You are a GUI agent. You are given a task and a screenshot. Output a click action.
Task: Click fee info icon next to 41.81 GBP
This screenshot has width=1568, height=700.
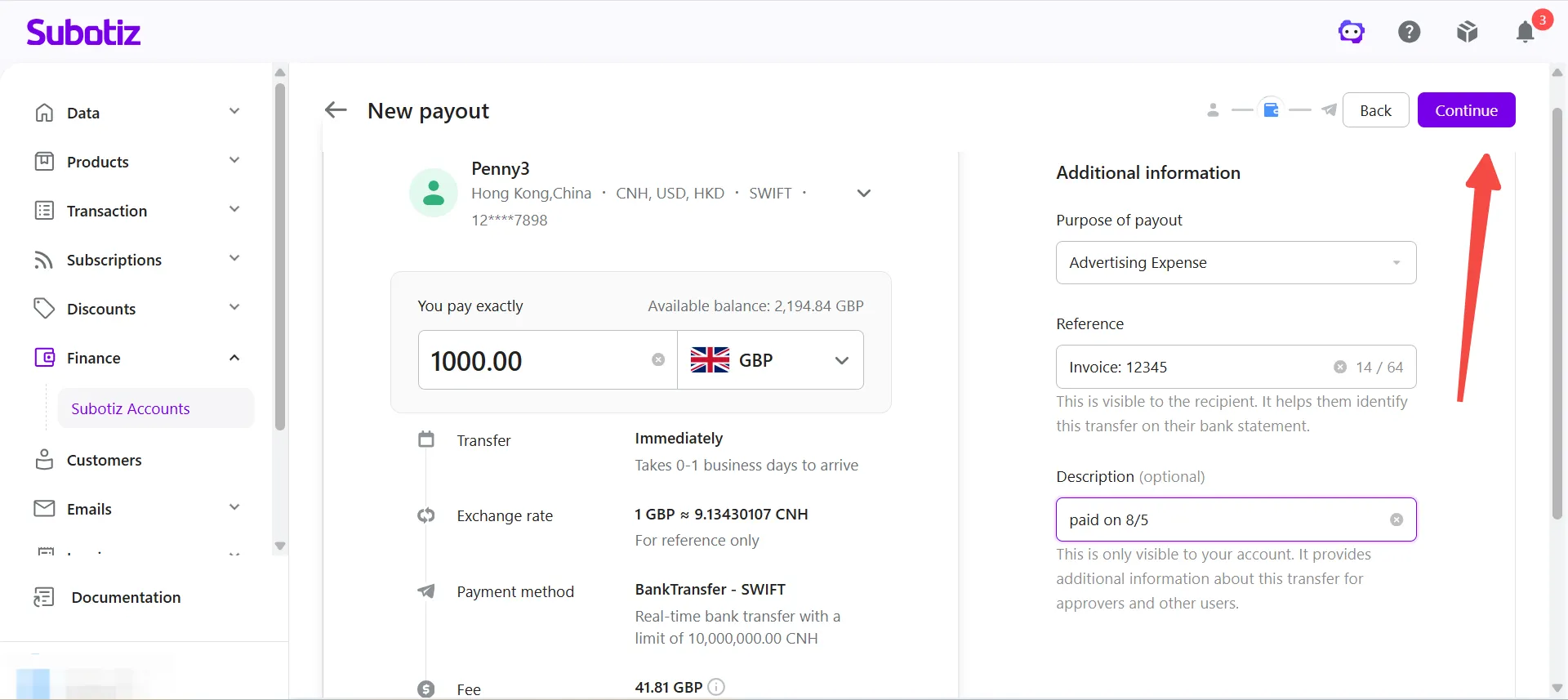(716, 687)
